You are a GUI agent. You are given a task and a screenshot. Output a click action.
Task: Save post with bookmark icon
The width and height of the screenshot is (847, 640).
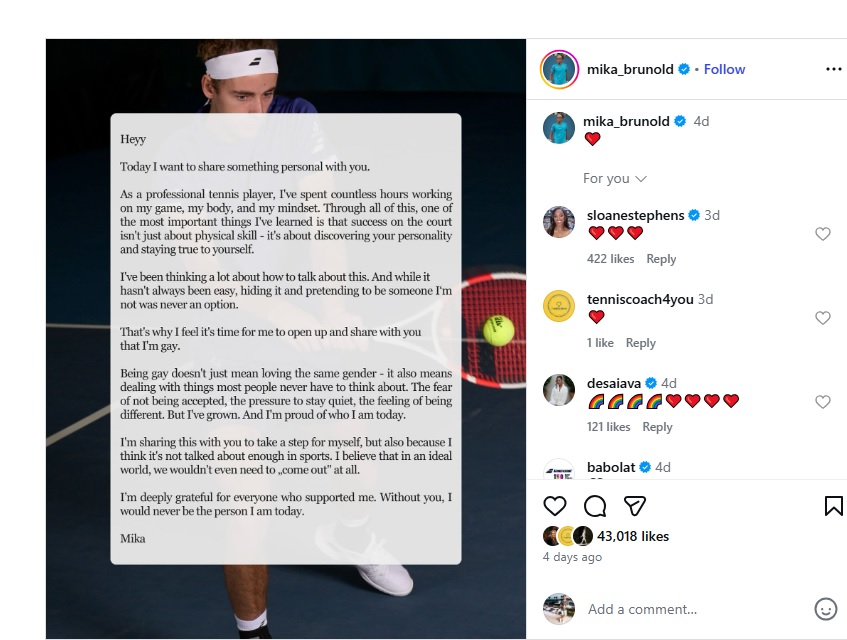point(833,506)
